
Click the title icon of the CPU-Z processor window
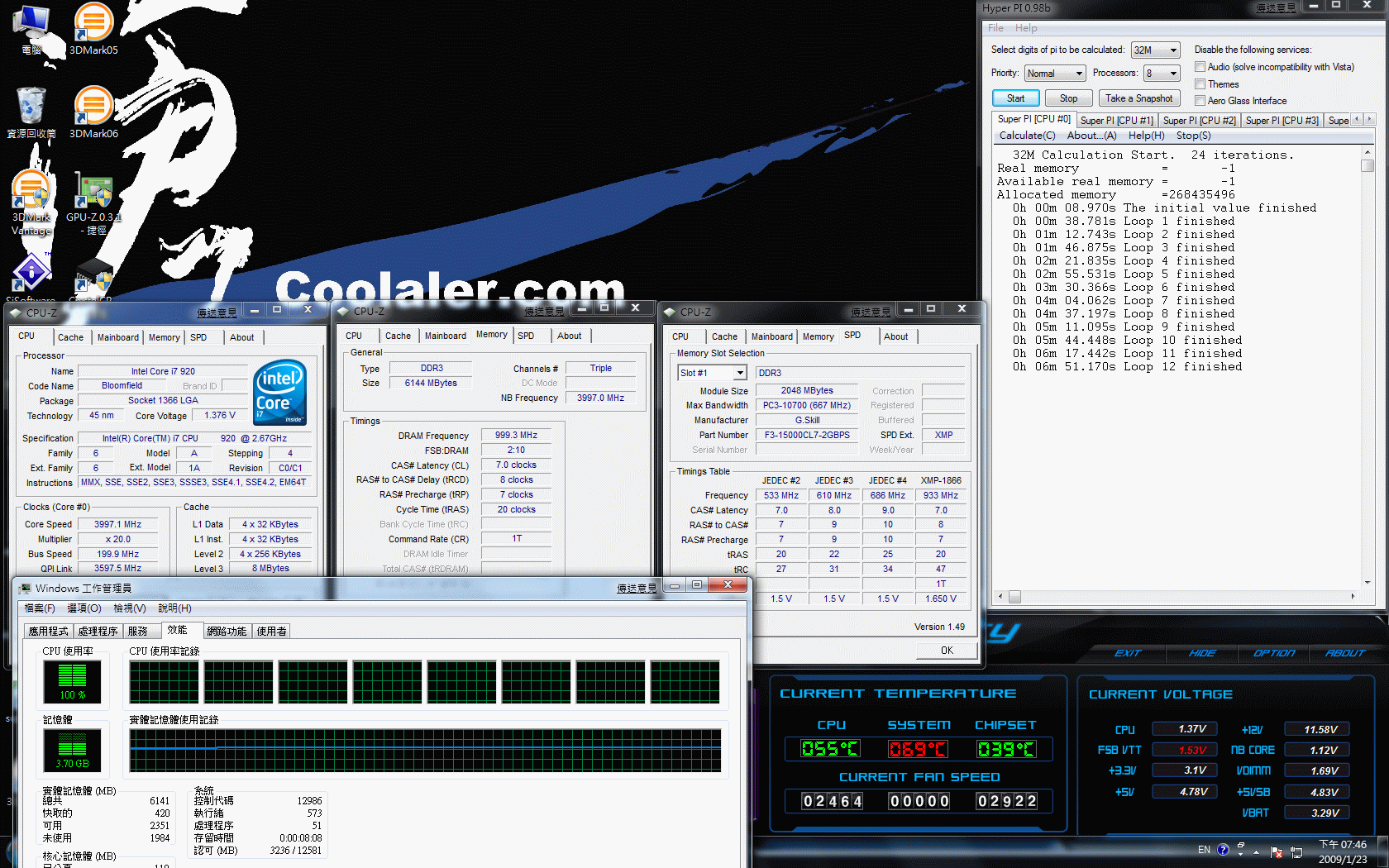15,312
